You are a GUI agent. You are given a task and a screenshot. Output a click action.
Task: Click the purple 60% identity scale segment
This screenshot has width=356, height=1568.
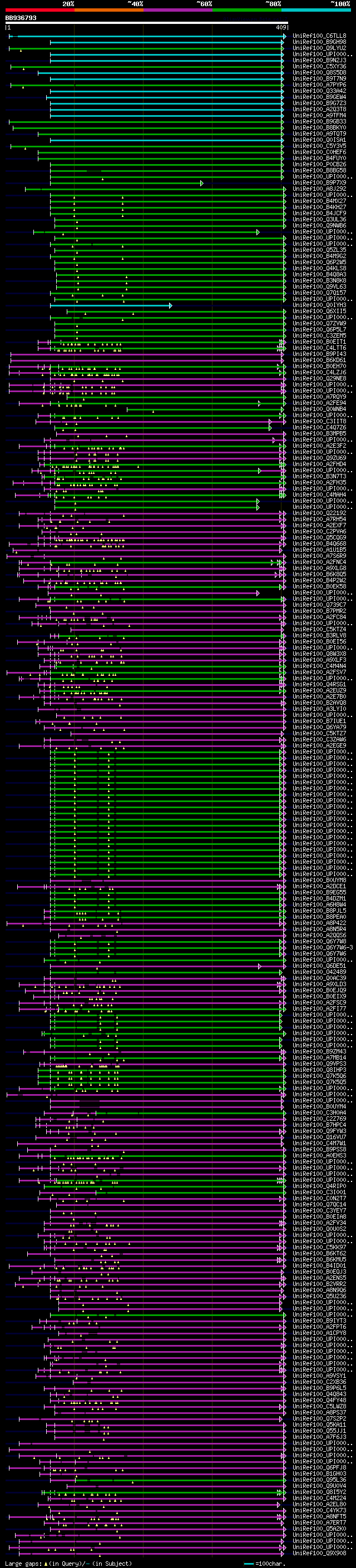177,10
